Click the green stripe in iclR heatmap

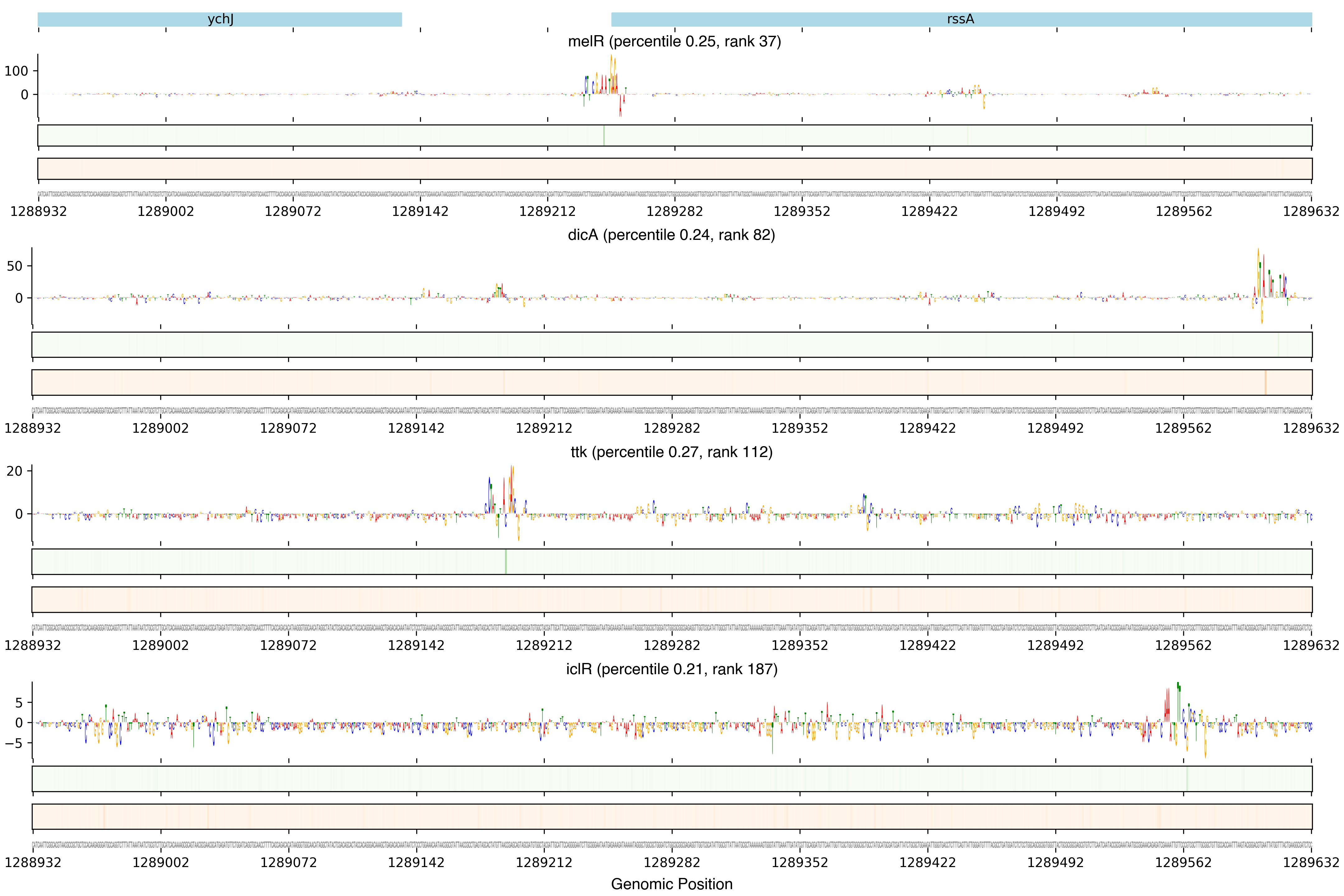(1187, 779)
